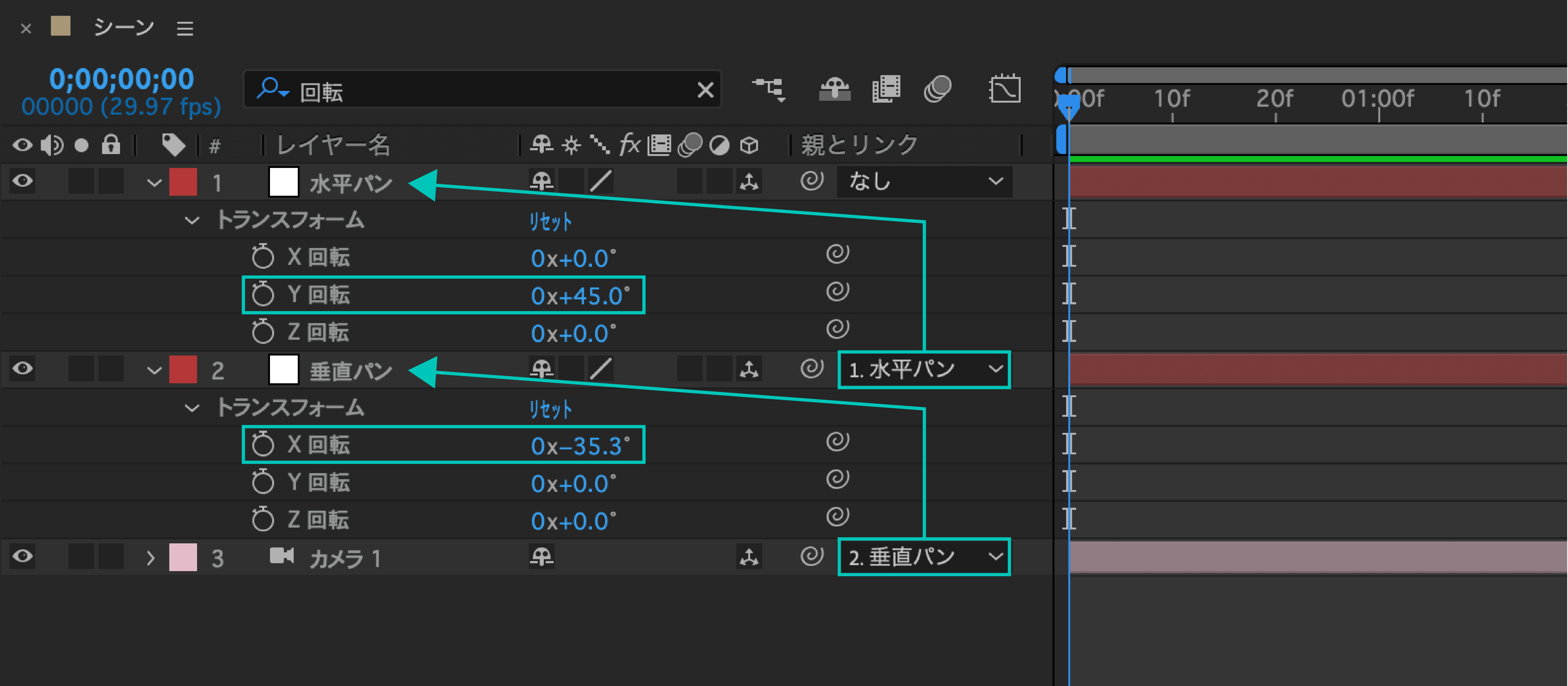The width and height of the screenshot is (1568, 686).
Task: Toggle stopwatch for 水平パン's Y 回転
Action: click(263, 294)
